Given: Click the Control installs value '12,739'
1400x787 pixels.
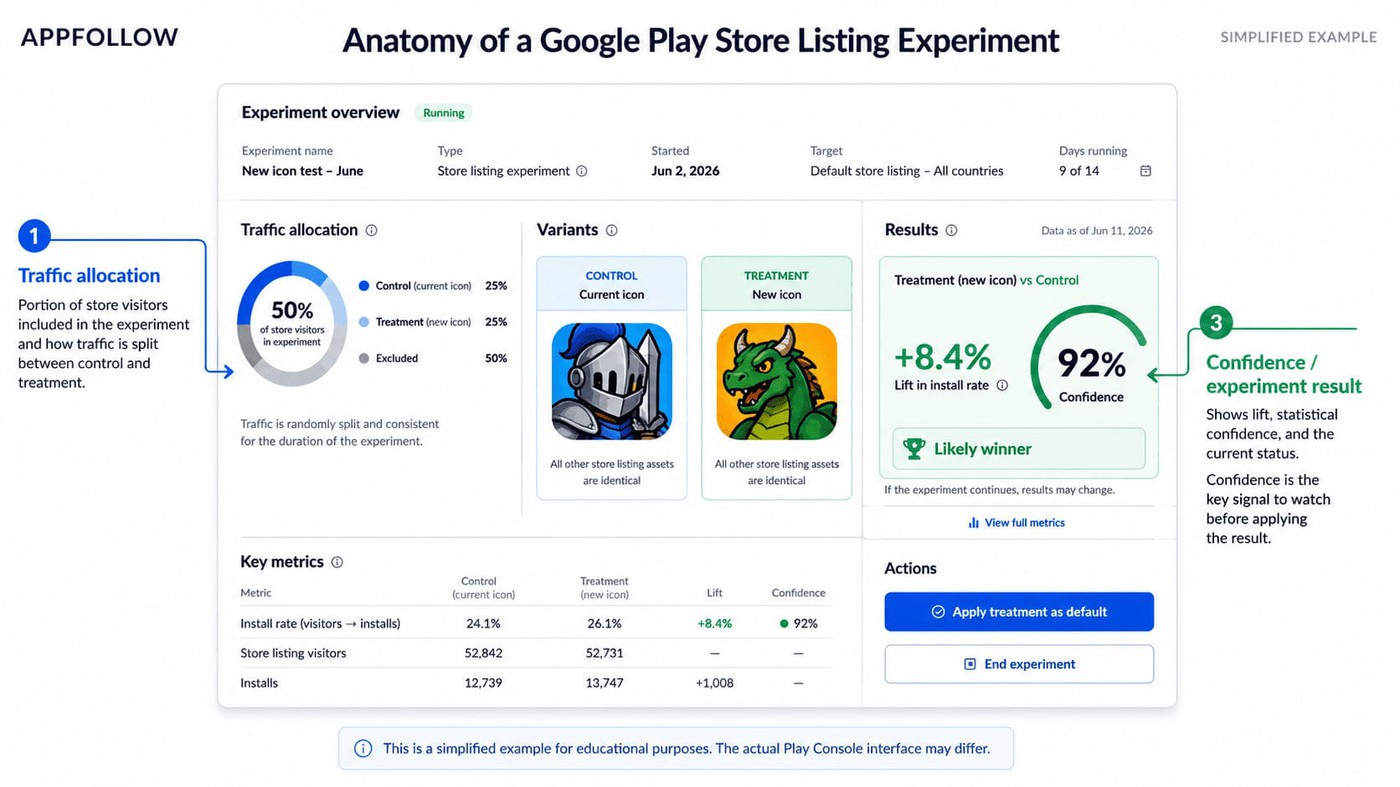Looking at the screenshot, I should coord(484,684).
